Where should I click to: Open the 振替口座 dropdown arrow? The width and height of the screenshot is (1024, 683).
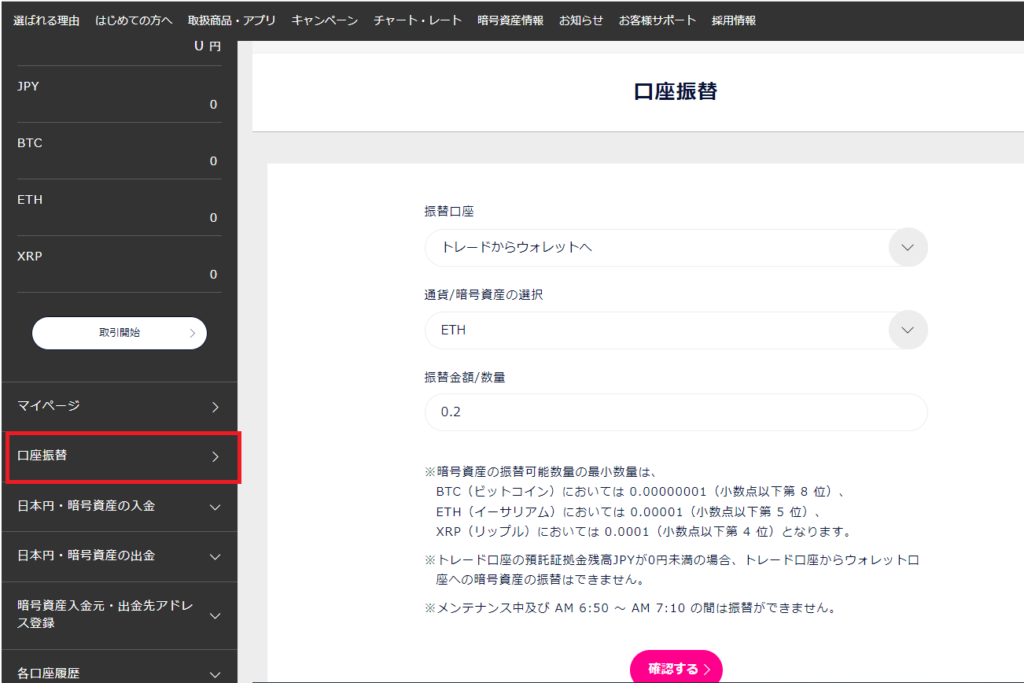[907, 248]
